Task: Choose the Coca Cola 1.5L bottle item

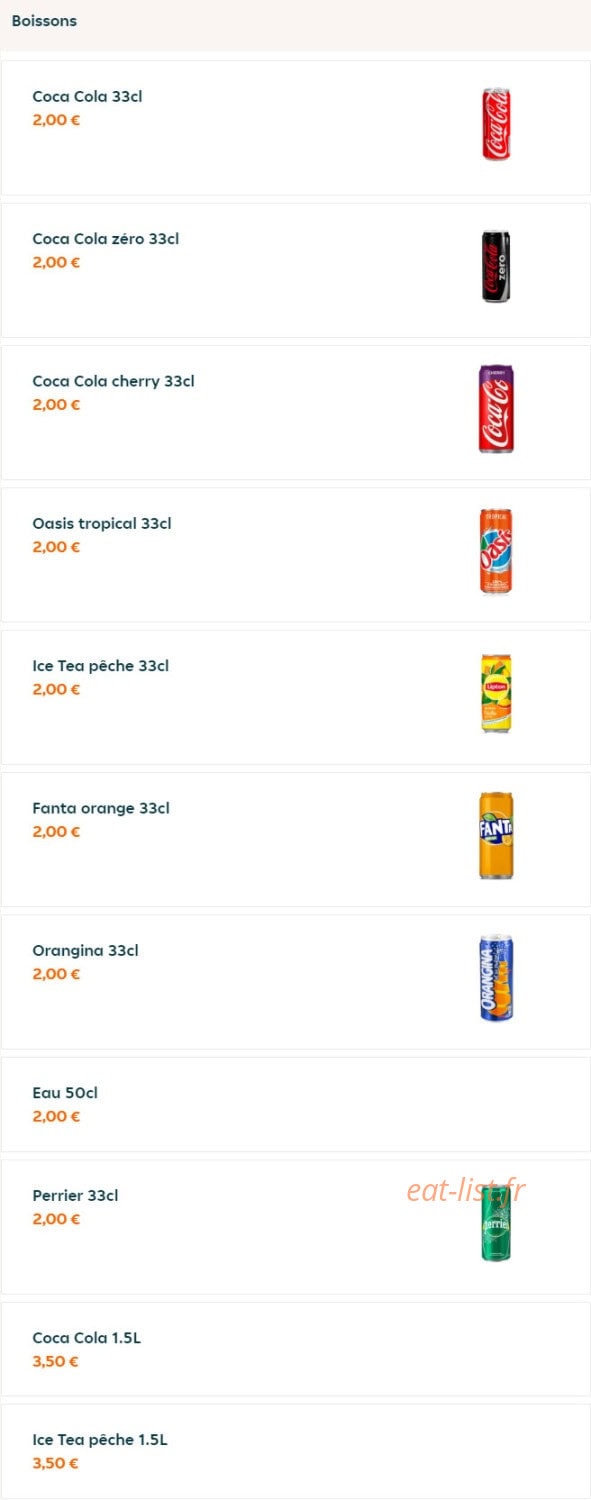Action: pos(295,1349)
